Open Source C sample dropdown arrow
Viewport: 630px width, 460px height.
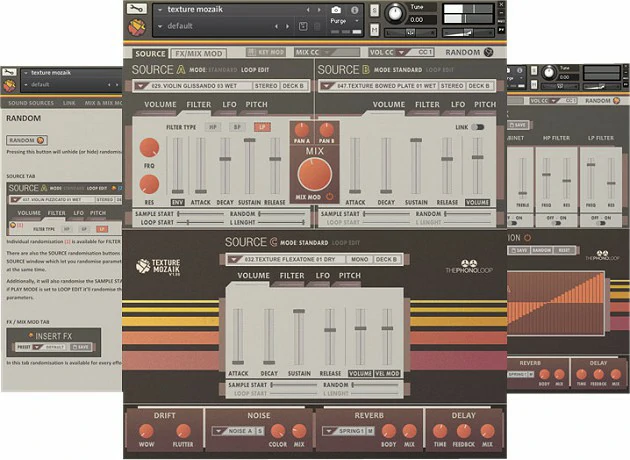coord(234,260)
